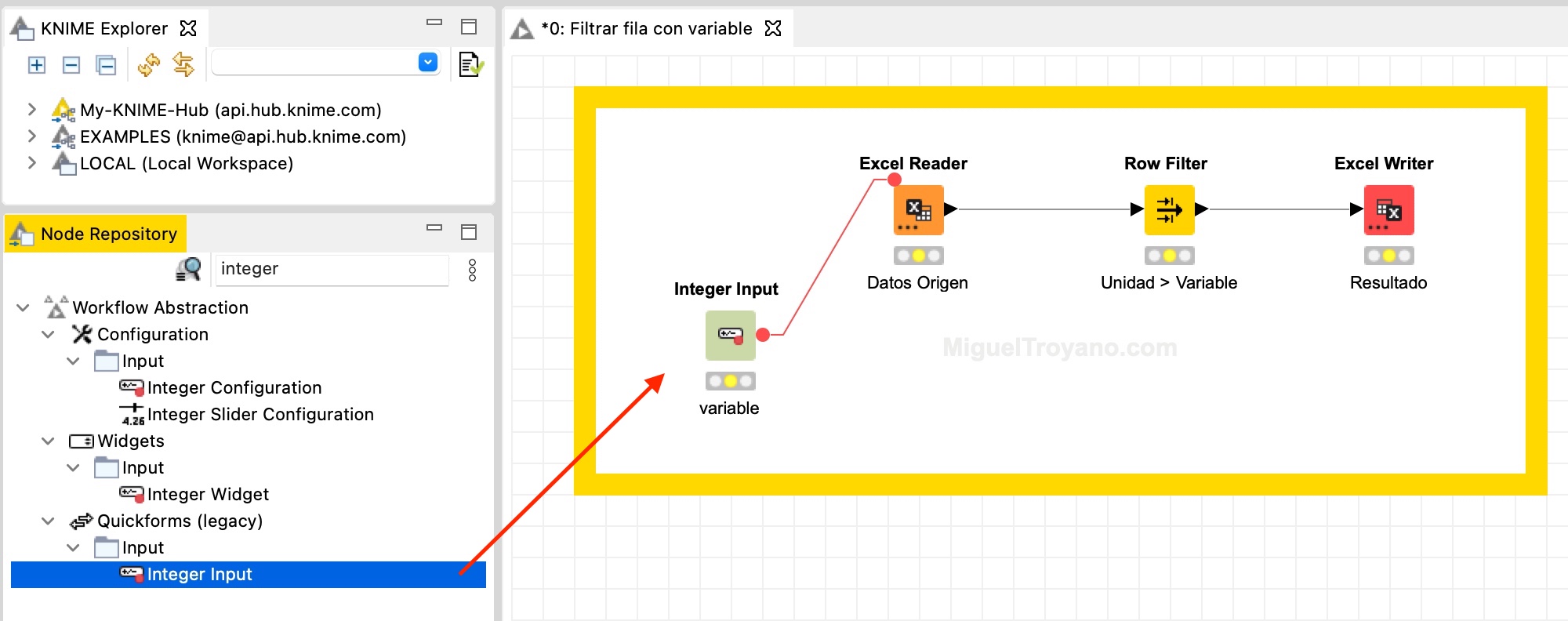This screenshot has width=1568, height=621.
Task: Close the 'Filtrar fila con variable' editor tab
Action: (x=773, y=28)
